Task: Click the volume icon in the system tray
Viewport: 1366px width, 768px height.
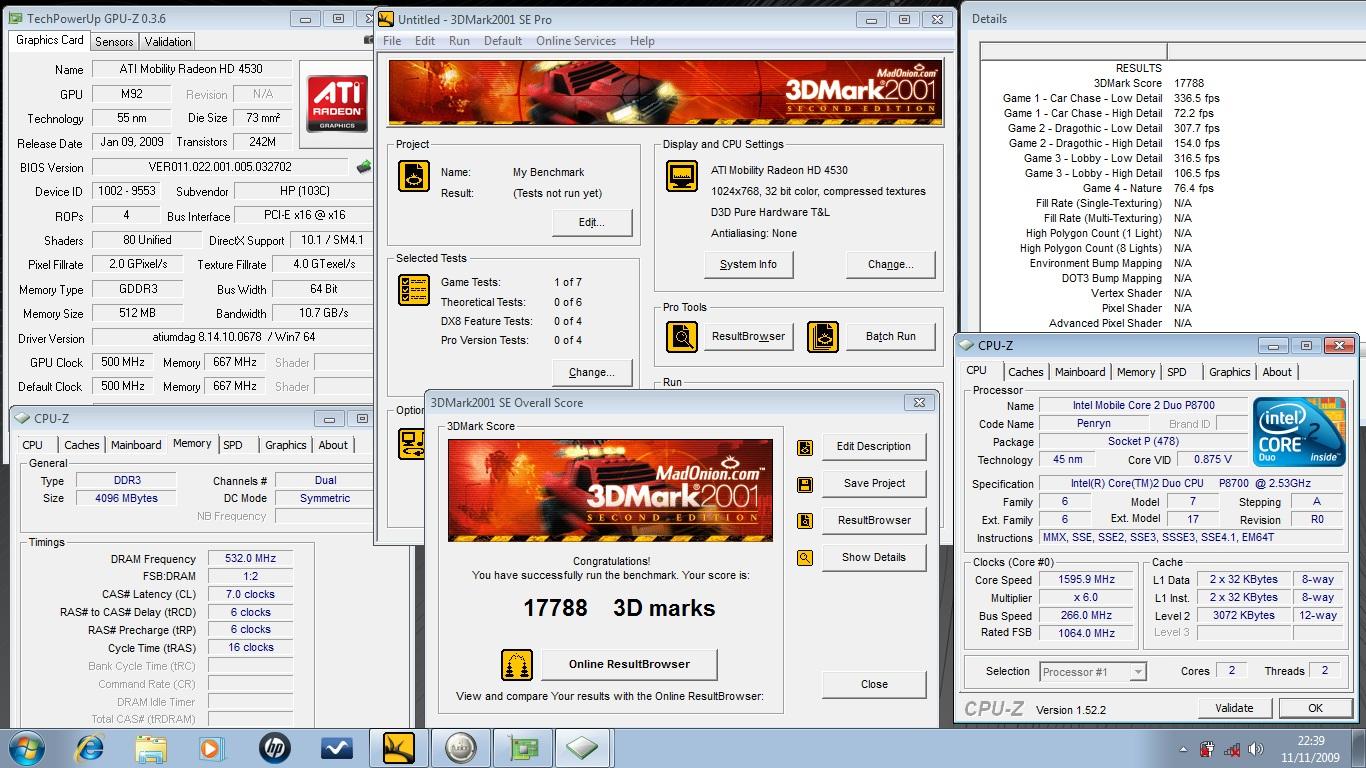Action: pos(1255,749)
